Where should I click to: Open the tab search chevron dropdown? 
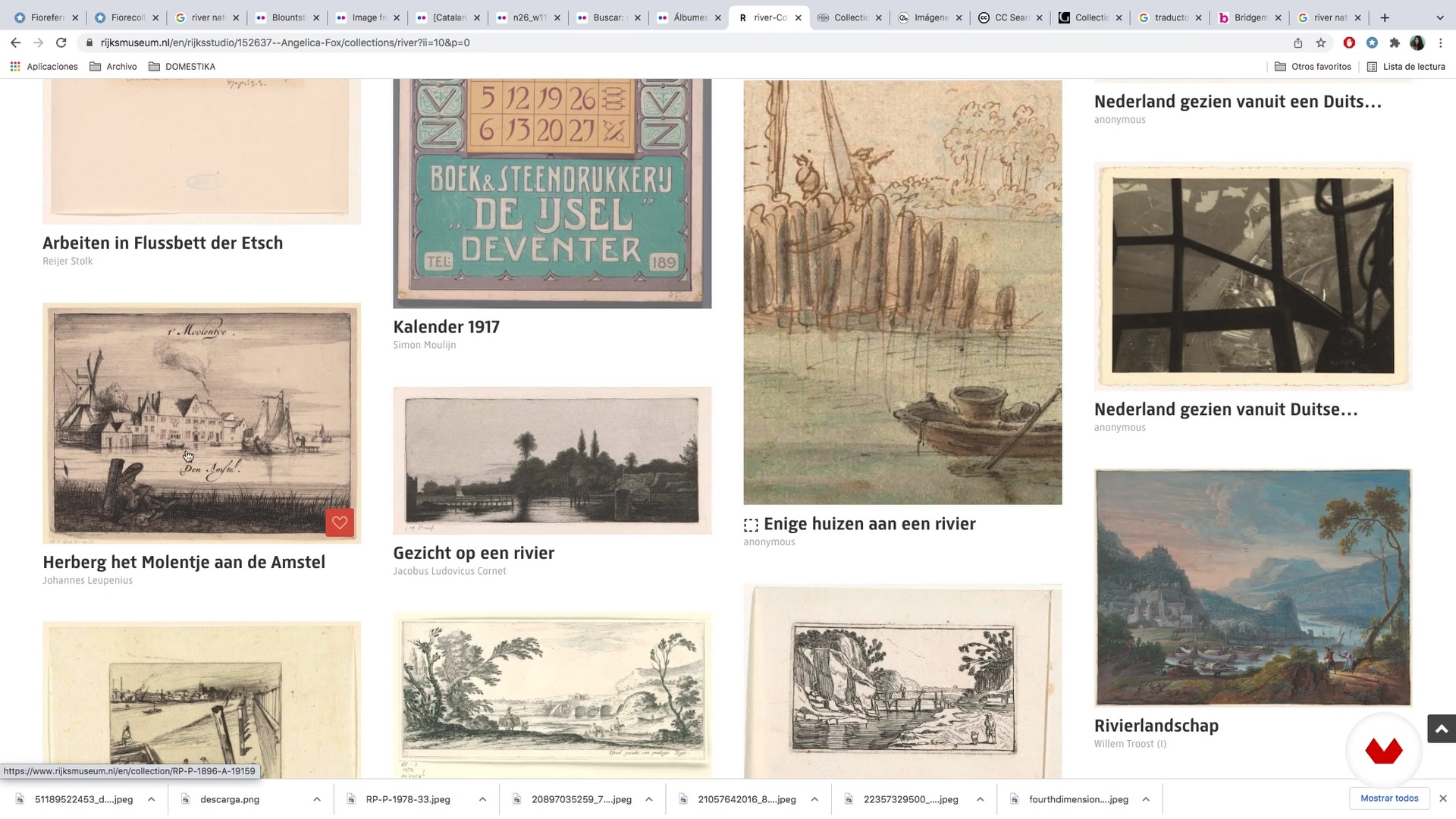tap(1440, 17)
